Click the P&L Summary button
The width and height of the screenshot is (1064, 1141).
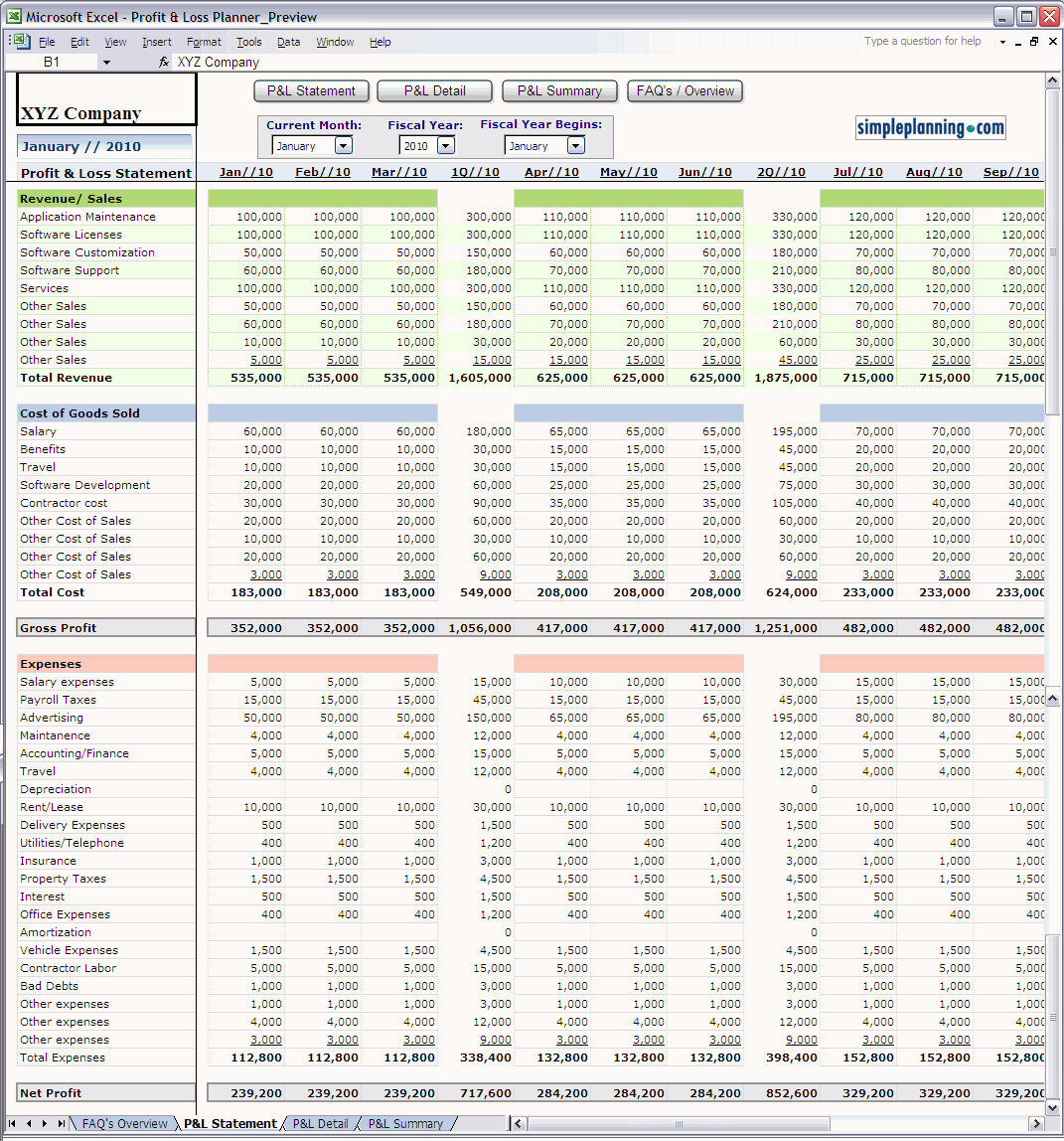pyautogui.click(x=559, y=91)
